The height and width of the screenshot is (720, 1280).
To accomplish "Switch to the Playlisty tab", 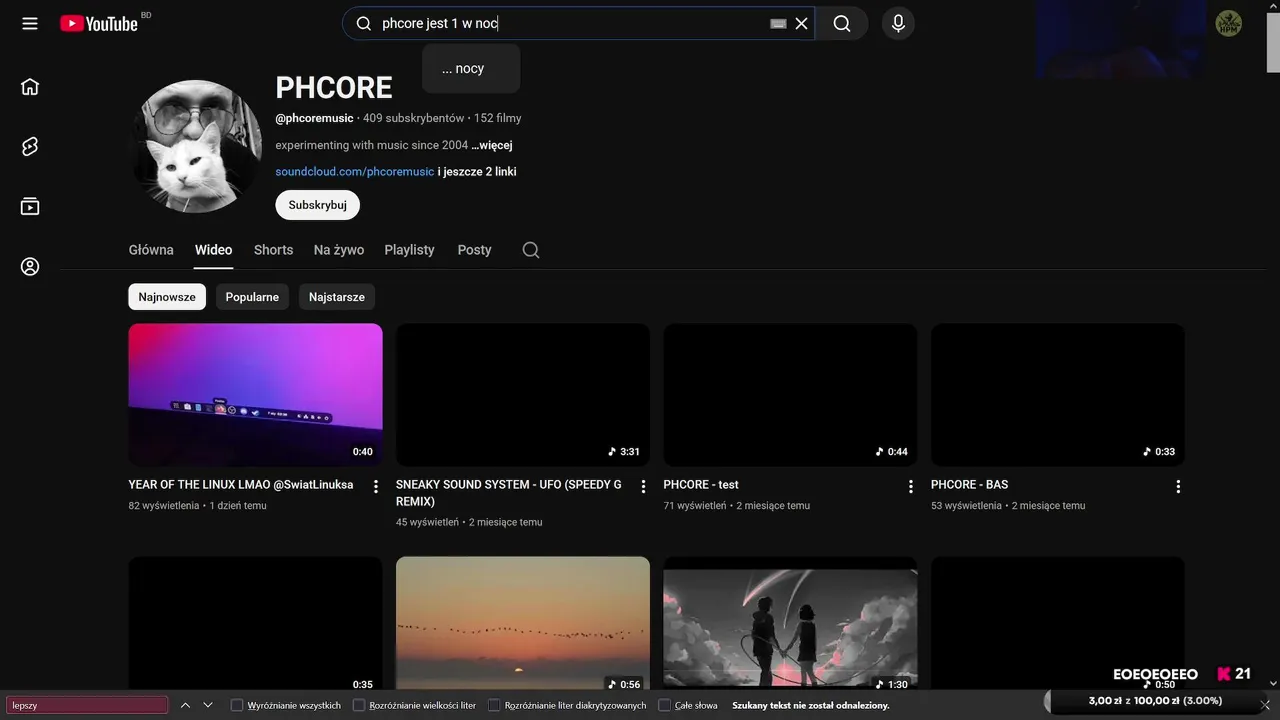I will point(409,250).
